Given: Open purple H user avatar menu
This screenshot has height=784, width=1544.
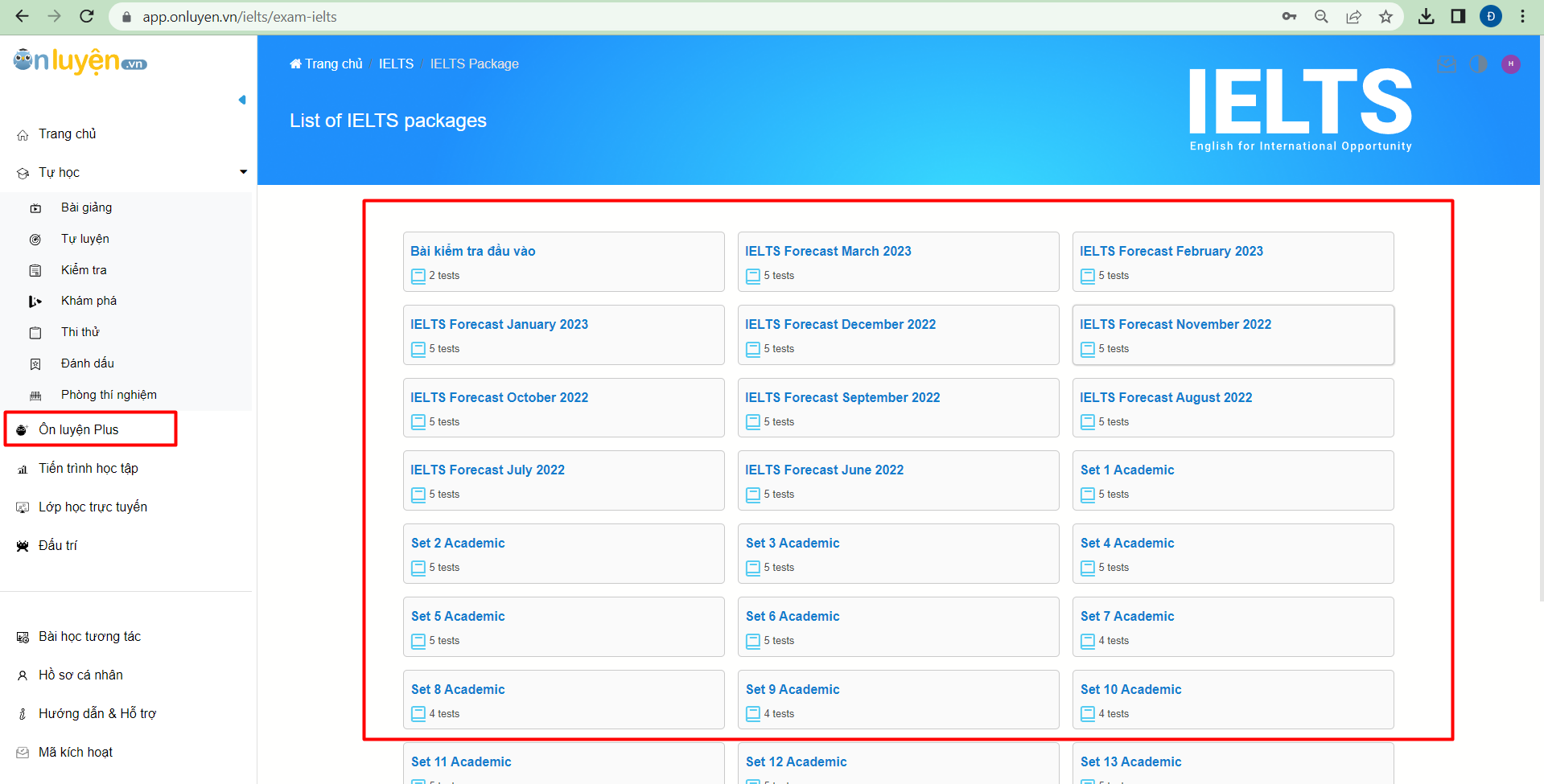Looking at the screenshot, I should pos(1510,64).
